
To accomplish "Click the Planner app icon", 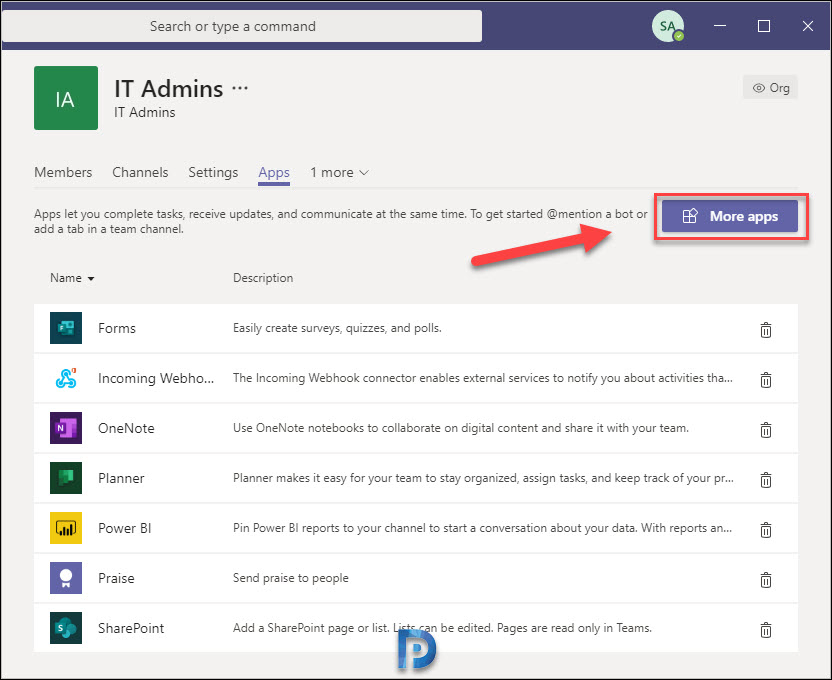I will coord(66,477).
